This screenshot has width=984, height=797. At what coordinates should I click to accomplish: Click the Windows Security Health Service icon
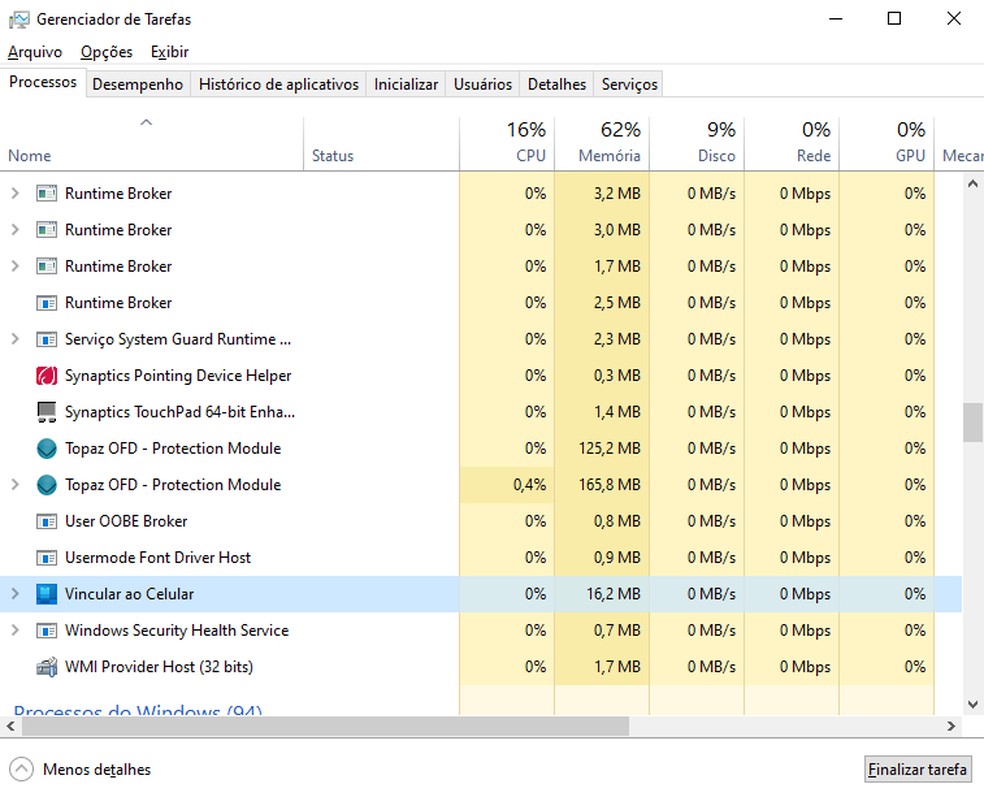[46, 631]
